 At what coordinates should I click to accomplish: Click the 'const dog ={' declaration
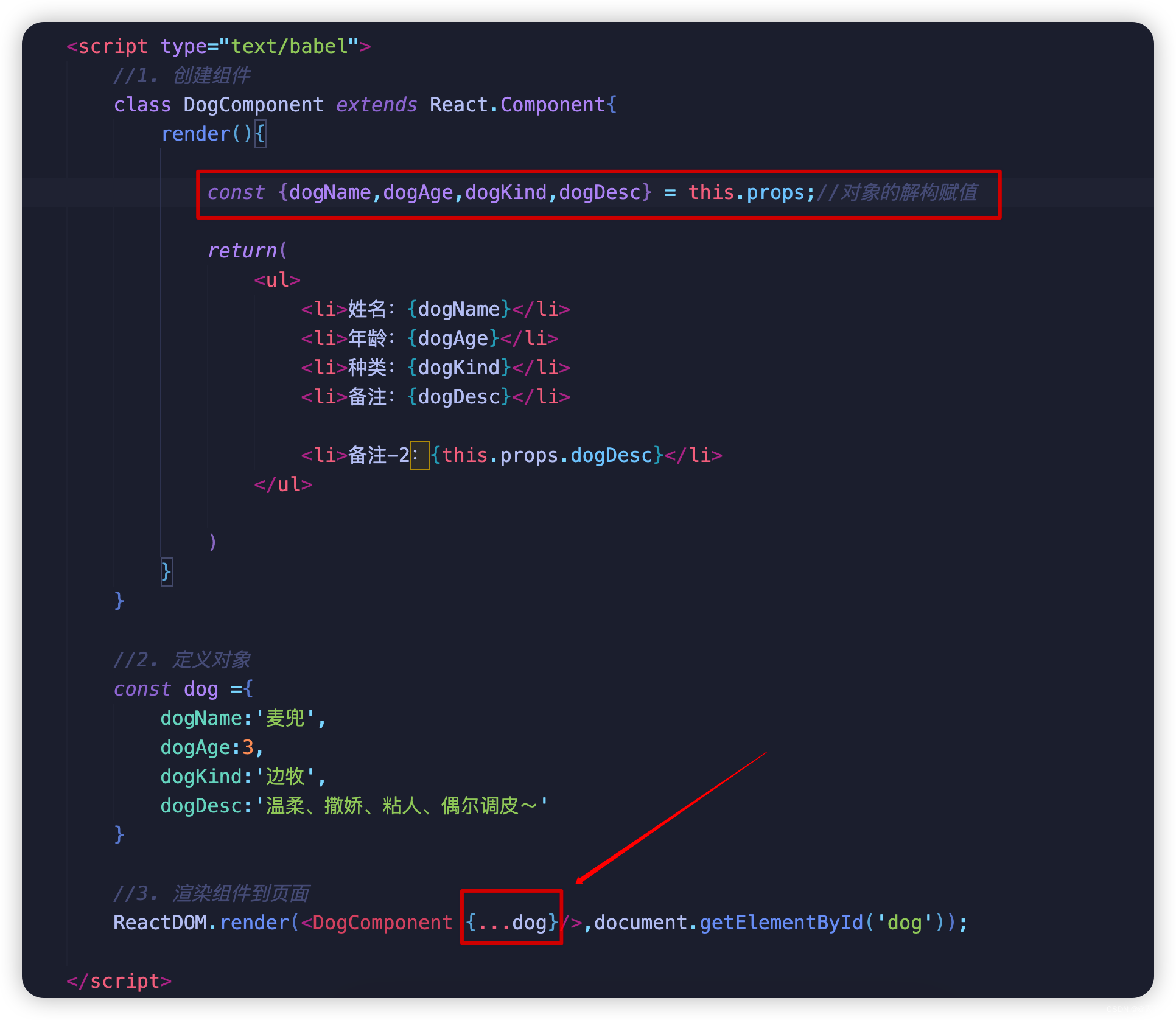[x=183, y=689]
